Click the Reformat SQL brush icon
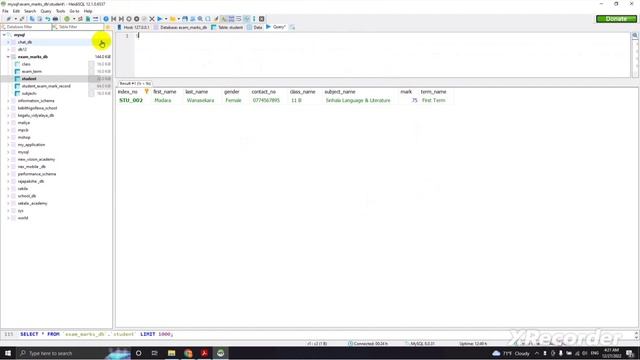The width and height of the screenshot is (640, 360). coord(216,19)
